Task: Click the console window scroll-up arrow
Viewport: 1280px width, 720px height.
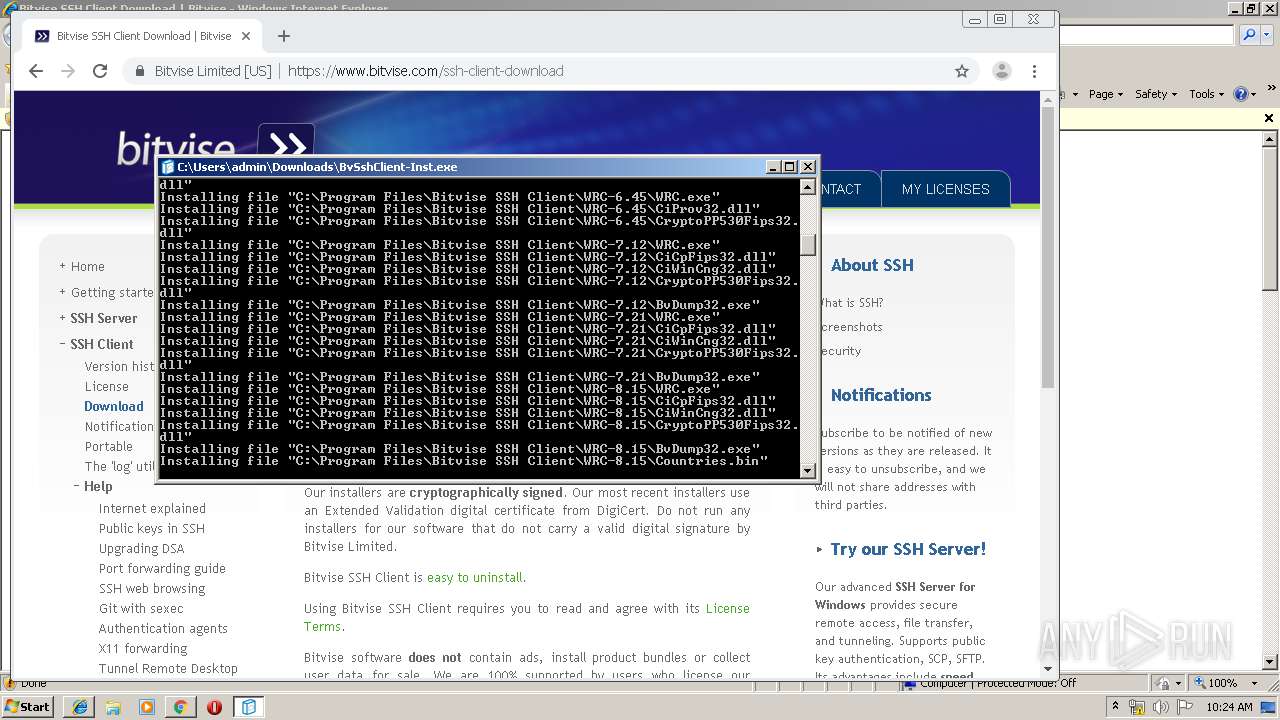Action: 808,187
